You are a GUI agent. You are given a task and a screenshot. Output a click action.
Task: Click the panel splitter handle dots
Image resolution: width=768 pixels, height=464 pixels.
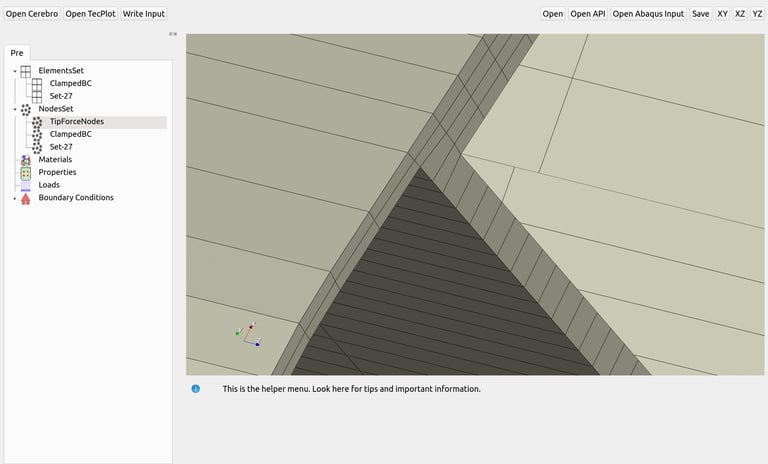(x=173, y=34)
